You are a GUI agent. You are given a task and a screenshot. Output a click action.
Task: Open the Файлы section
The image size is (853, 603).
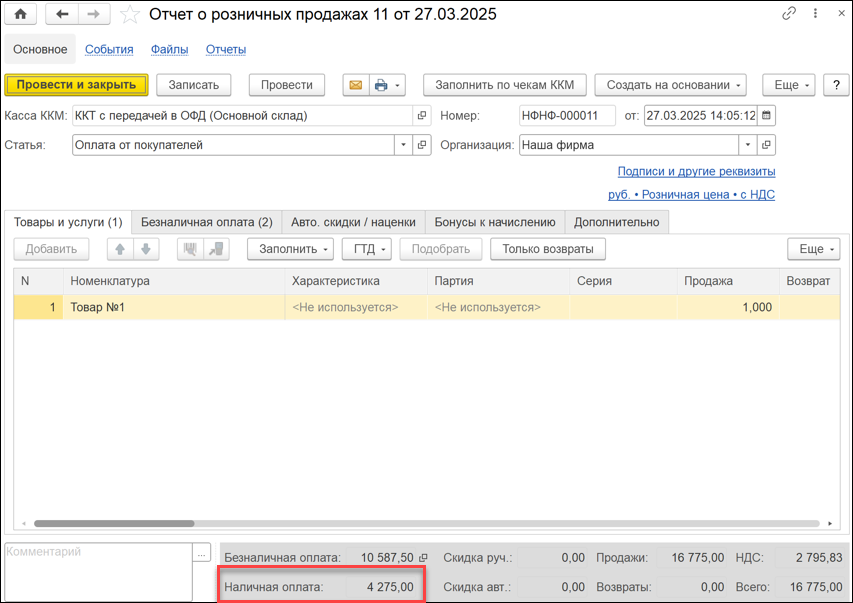pos(169,48)
